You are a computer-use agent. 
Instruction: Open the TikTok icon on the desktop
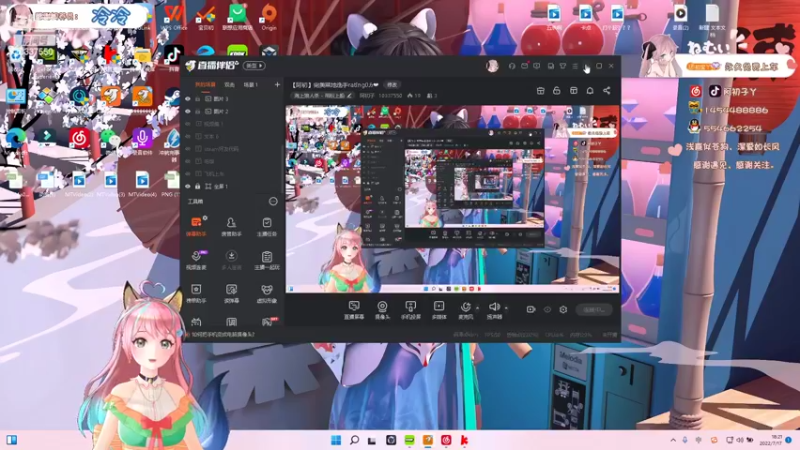[x=173, y=57]
